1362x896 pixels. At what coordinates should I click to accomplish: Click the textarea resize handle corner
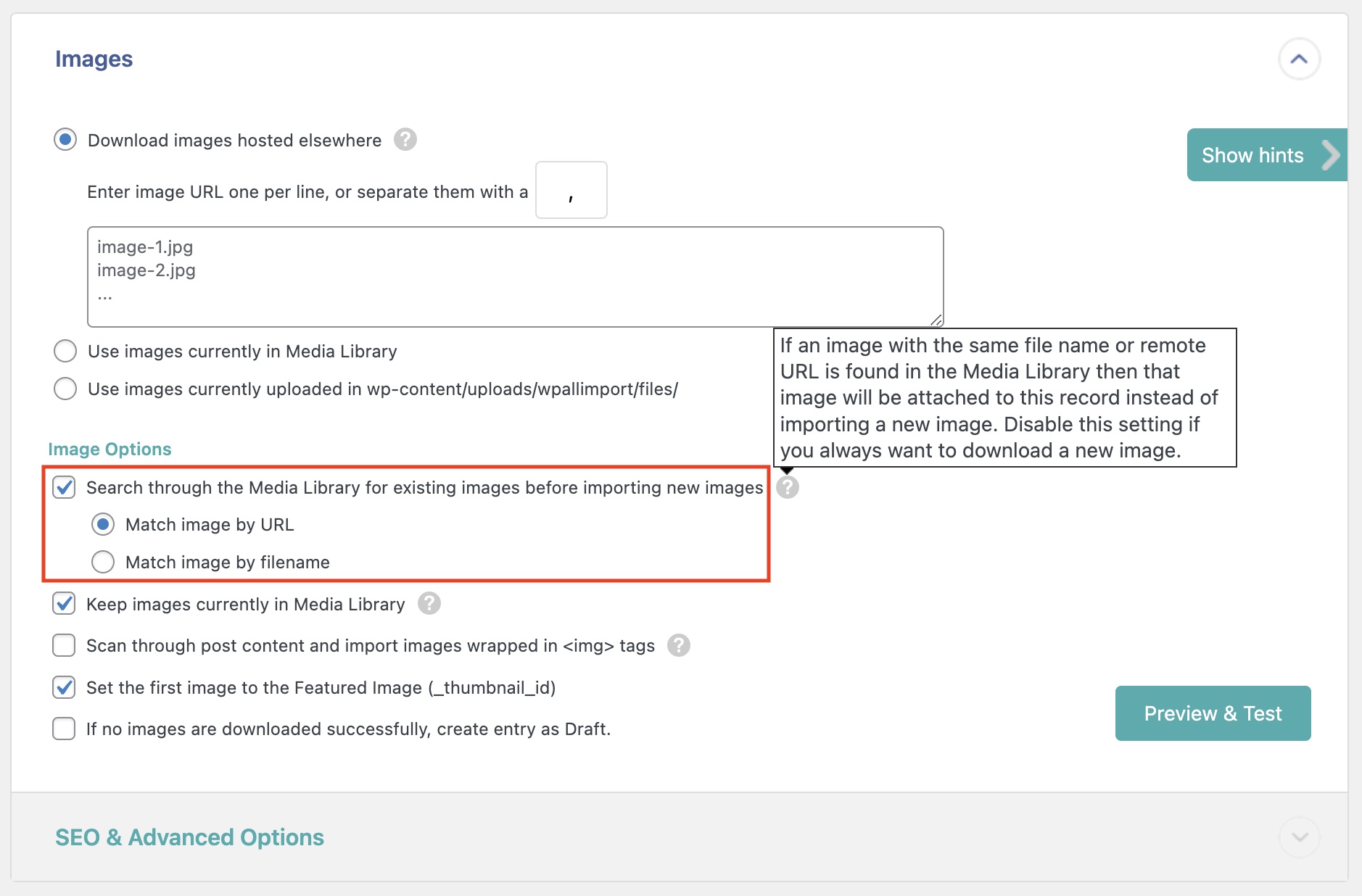coord(936,320)
